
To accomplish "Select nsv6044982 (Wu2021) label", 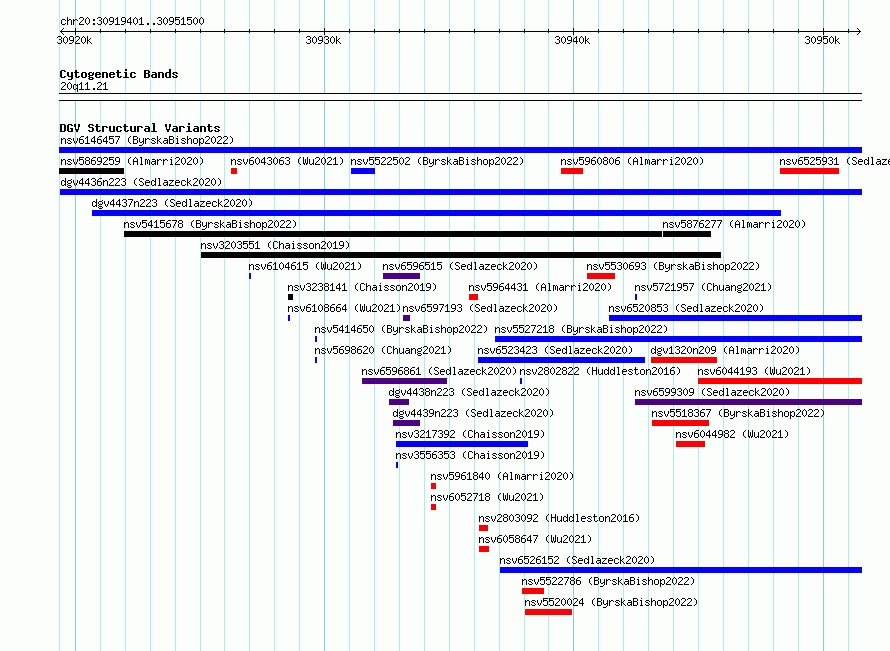I will (732, 434).
